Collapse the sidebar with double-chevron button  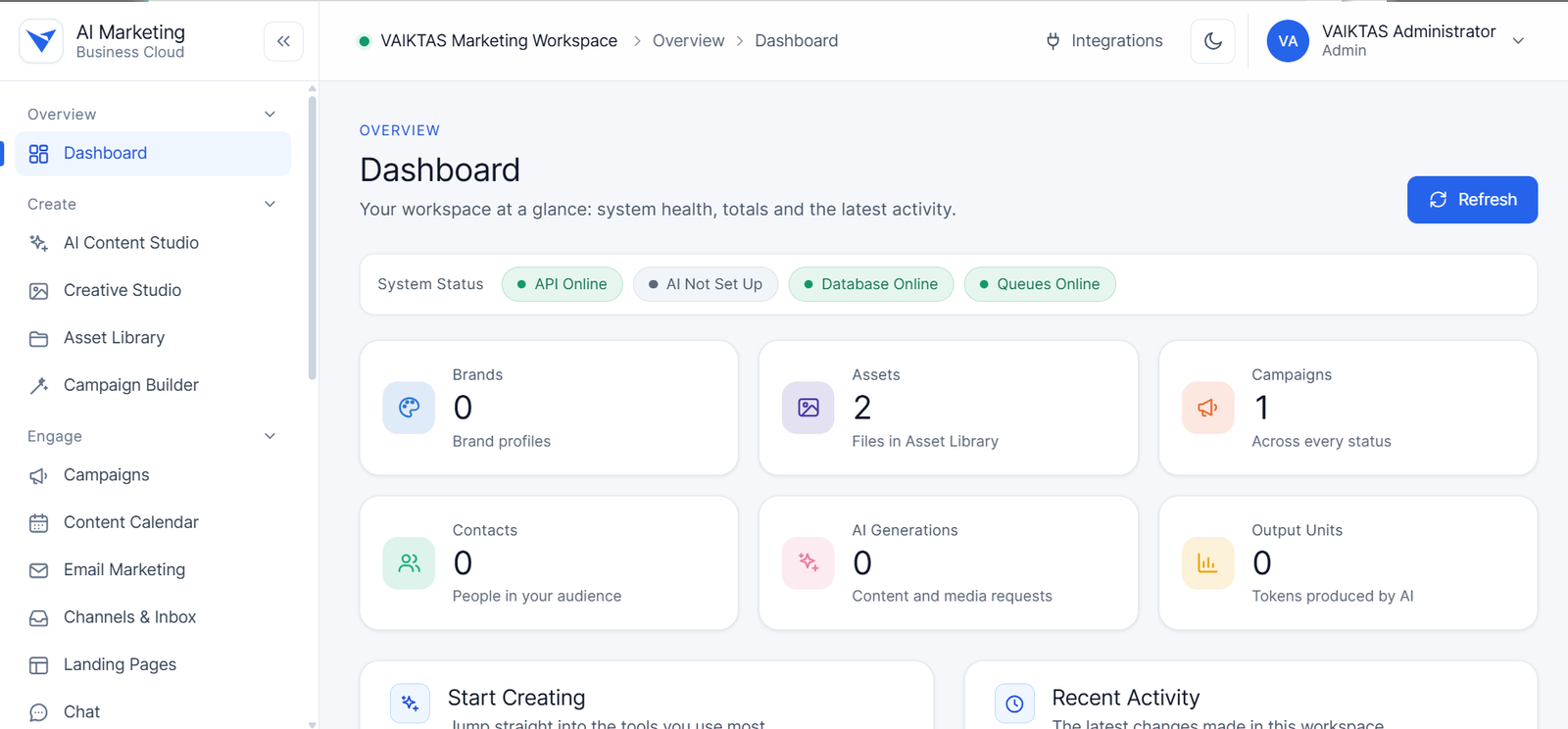283,41
